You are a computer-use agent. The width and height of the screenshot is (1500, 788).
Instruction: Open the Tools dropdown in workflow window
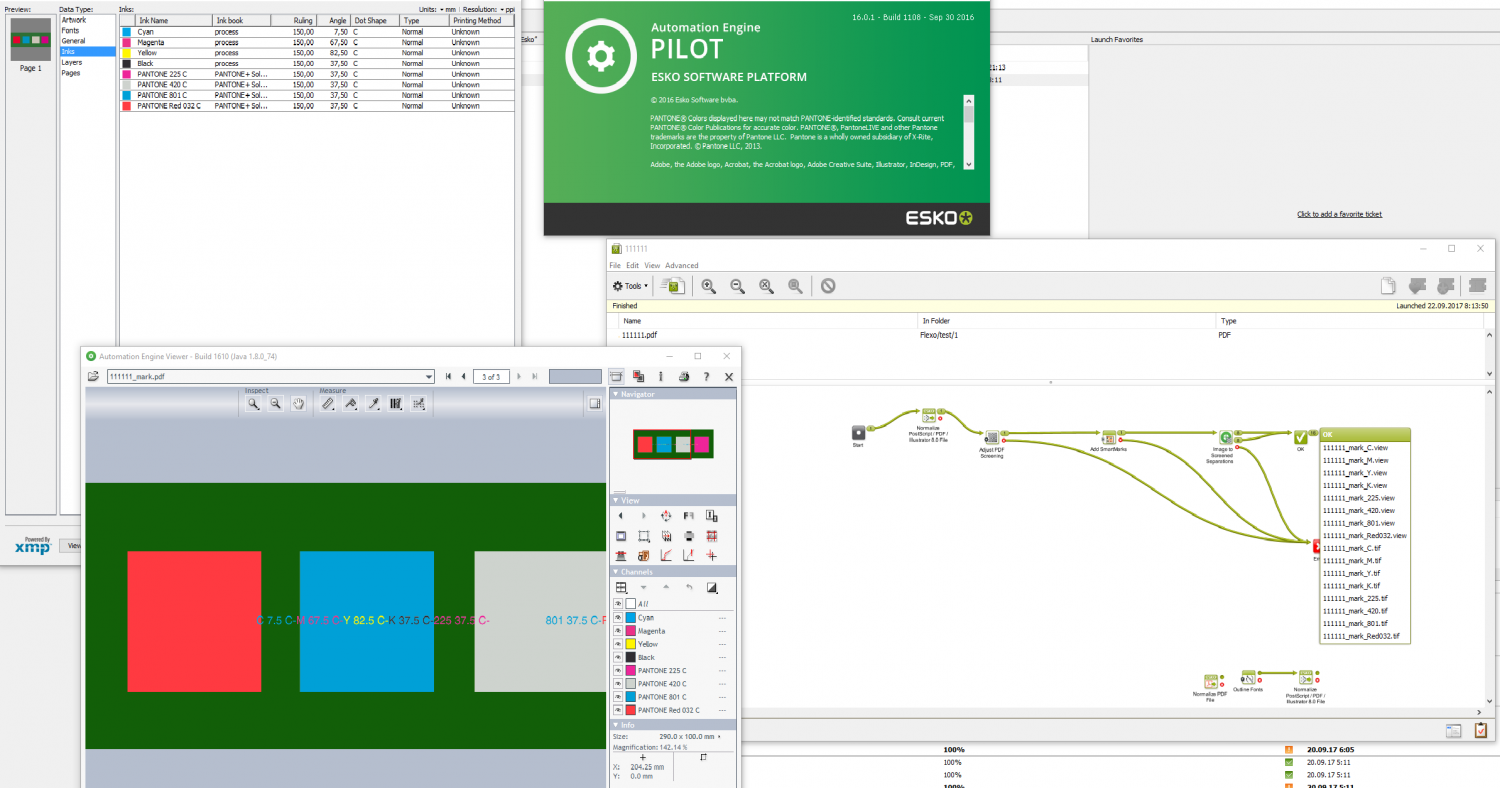click(631, 286)
